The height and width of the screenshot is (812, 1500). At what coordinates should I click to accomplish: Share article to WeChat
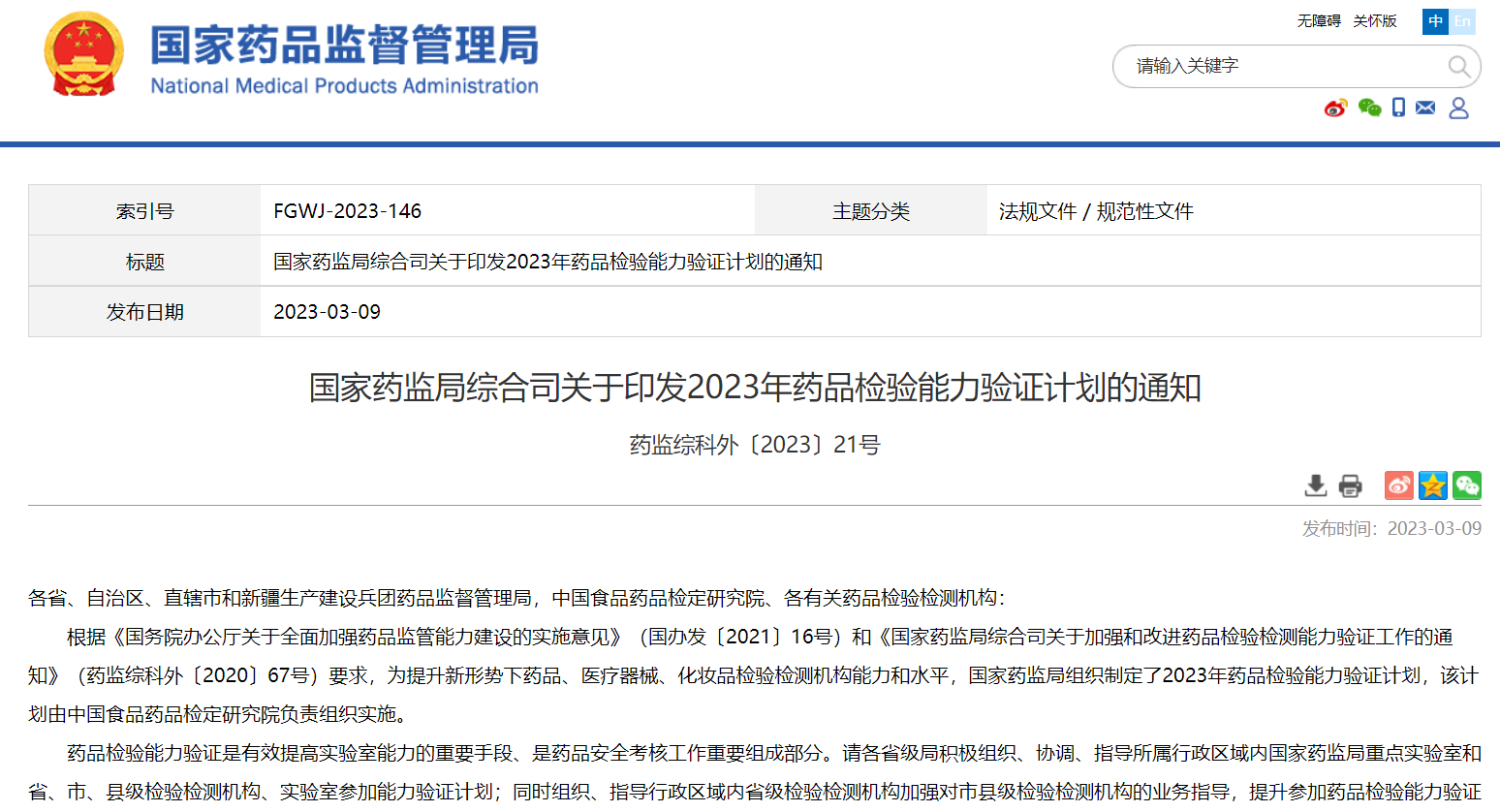[1466, 485]
